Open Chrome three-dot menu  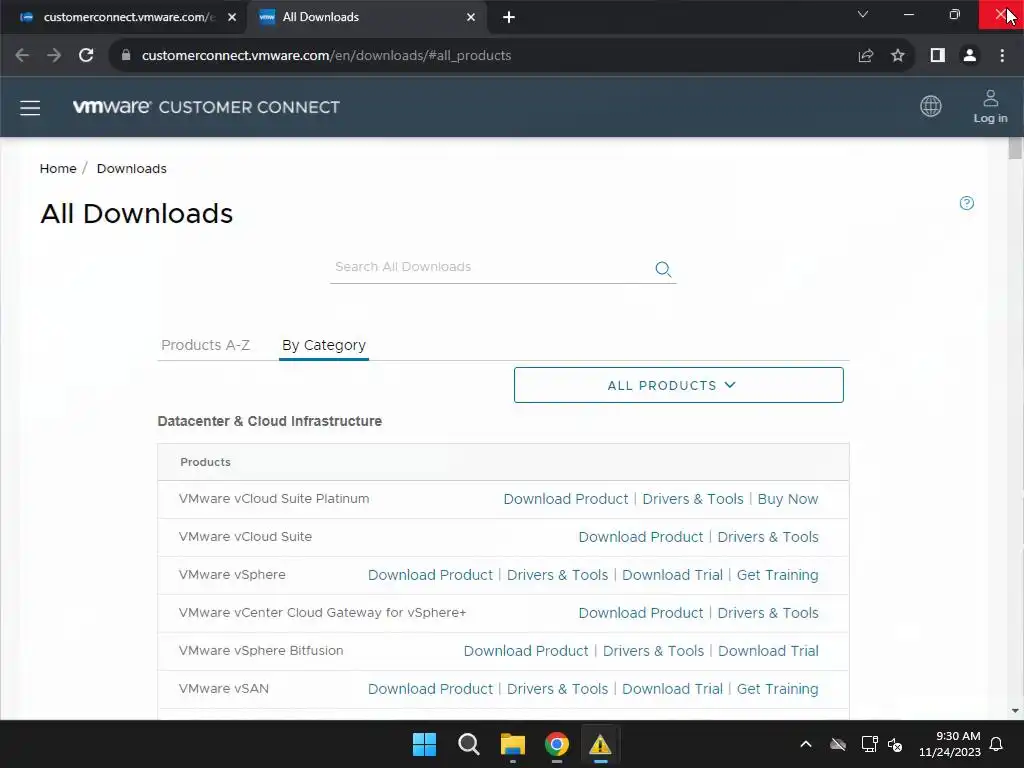(1002, 56)
